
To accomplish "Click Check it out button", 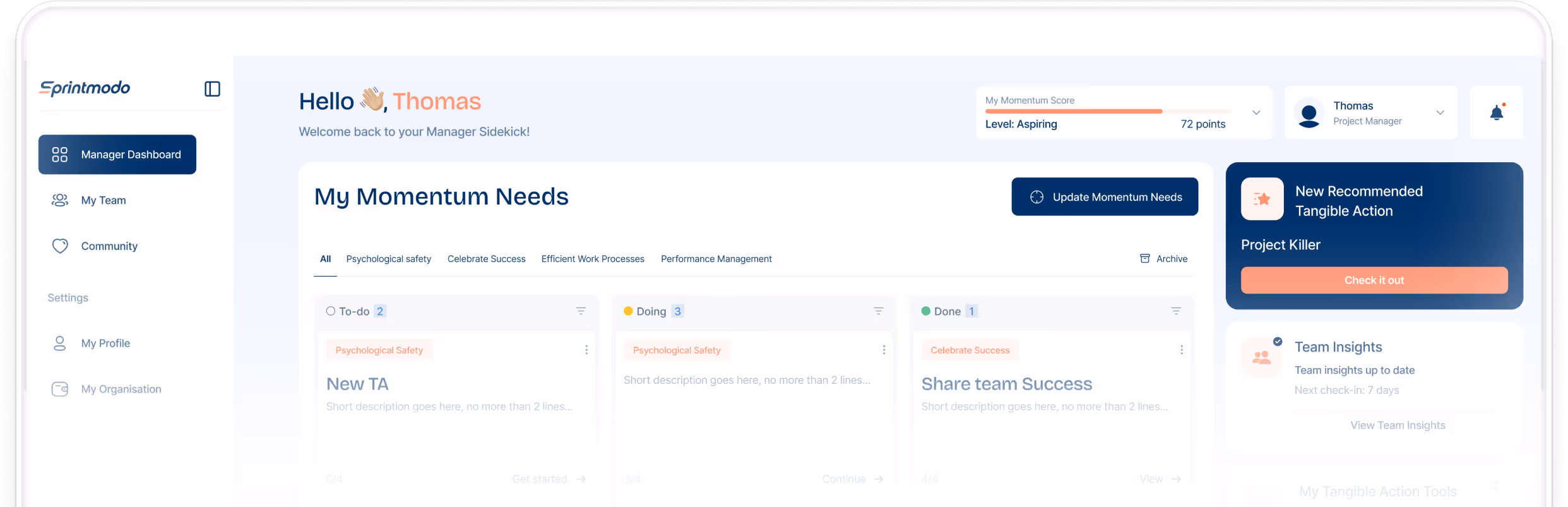I will click(1374, 280).
